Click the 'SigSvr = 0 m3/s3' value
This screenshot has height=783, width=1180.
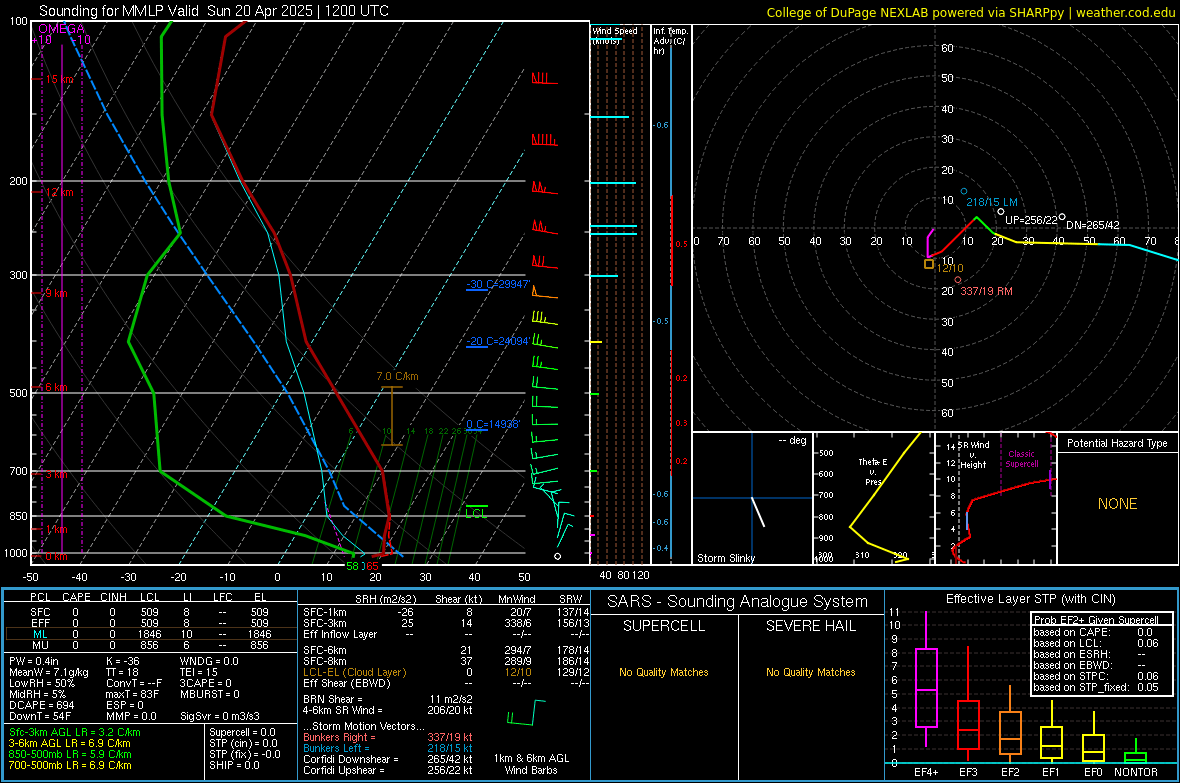pyautogui.click(x=220, y=716)
